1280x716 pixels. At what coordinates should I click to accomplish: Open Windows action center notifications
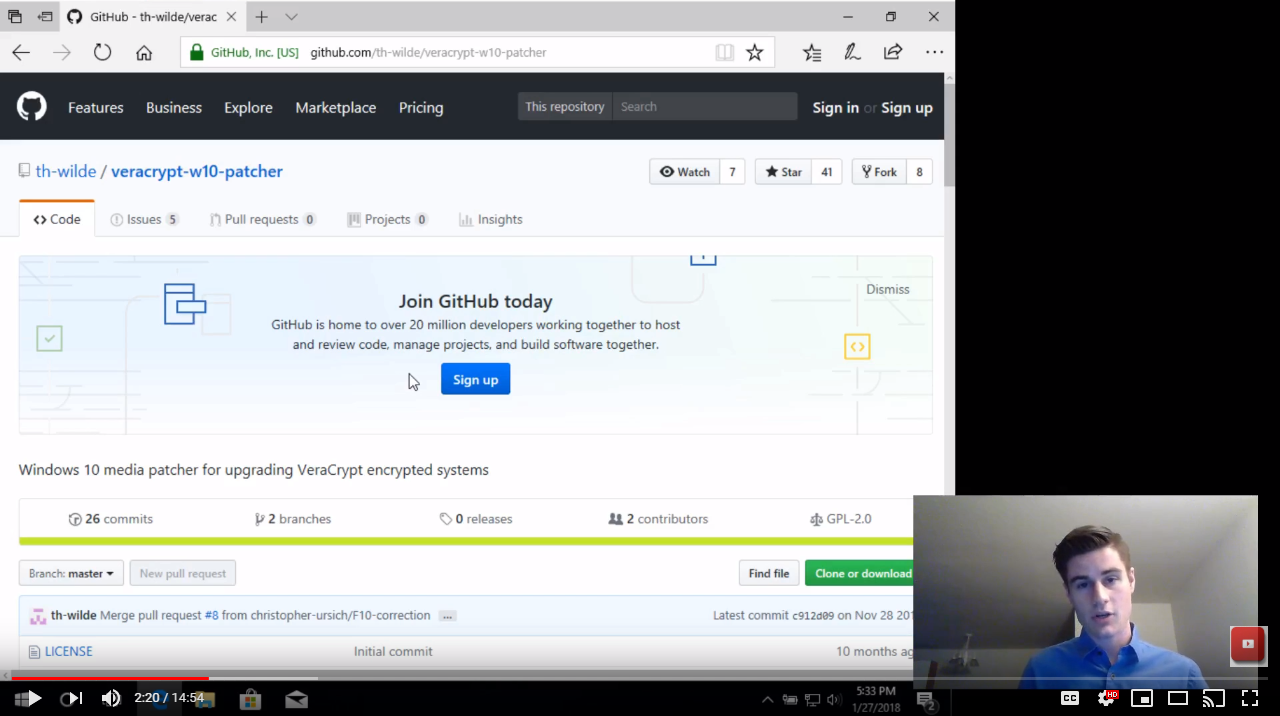(x=926, y=699)
